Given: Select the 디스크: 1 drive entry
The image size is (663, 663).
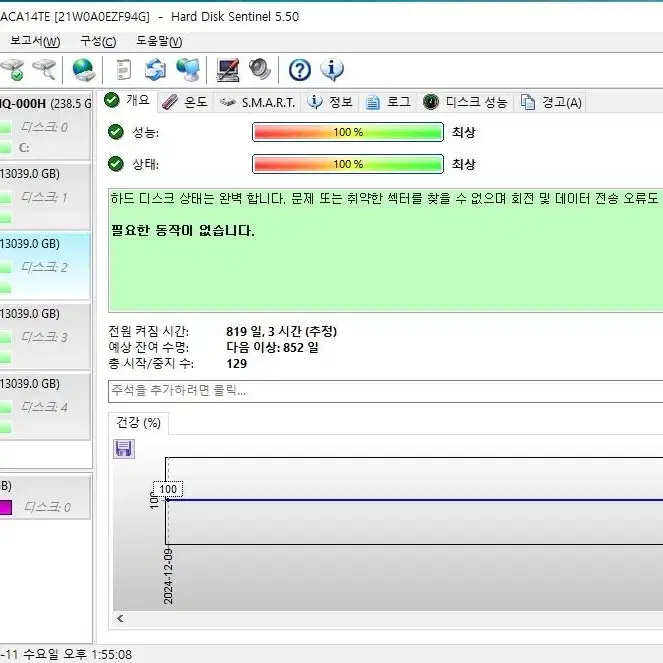Looking at the screenshot, I should point(44,197).
